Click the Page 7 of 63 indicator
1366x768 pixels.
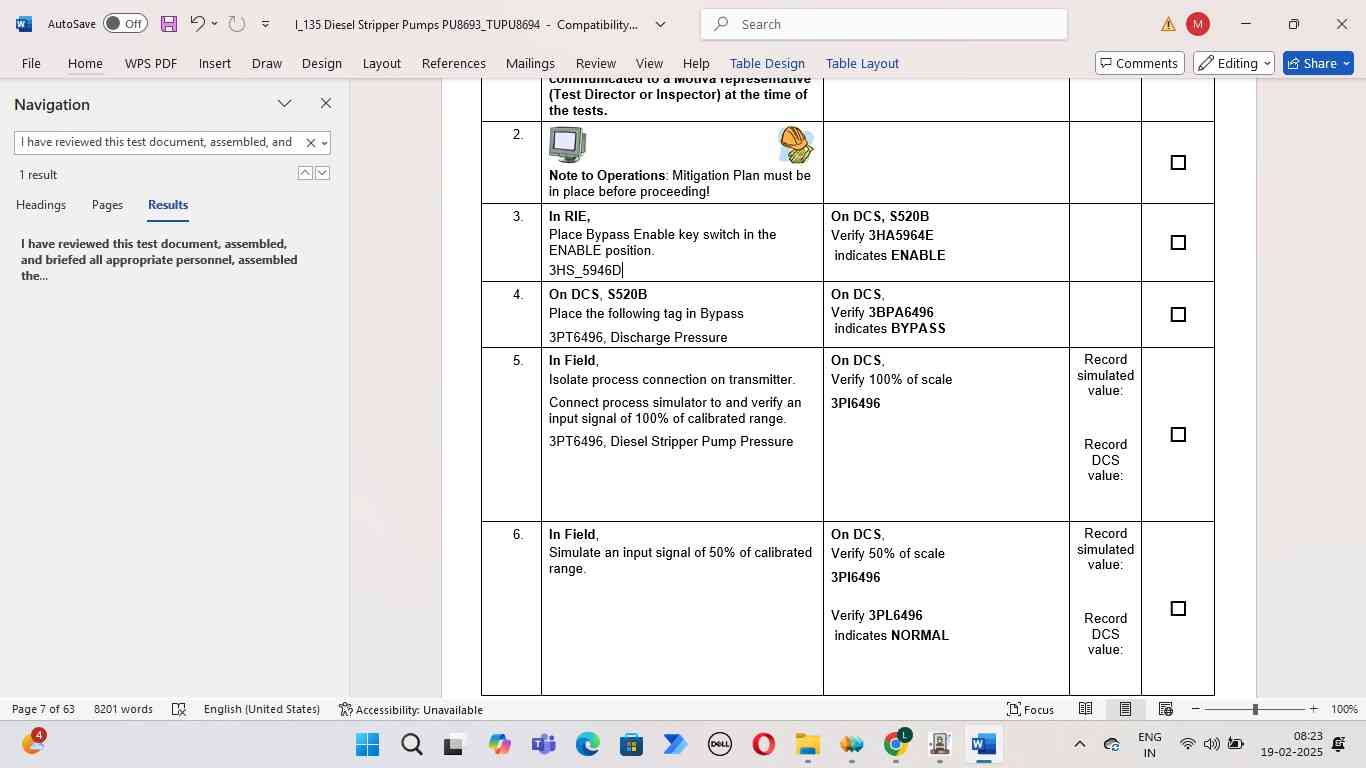pos(43,709)
